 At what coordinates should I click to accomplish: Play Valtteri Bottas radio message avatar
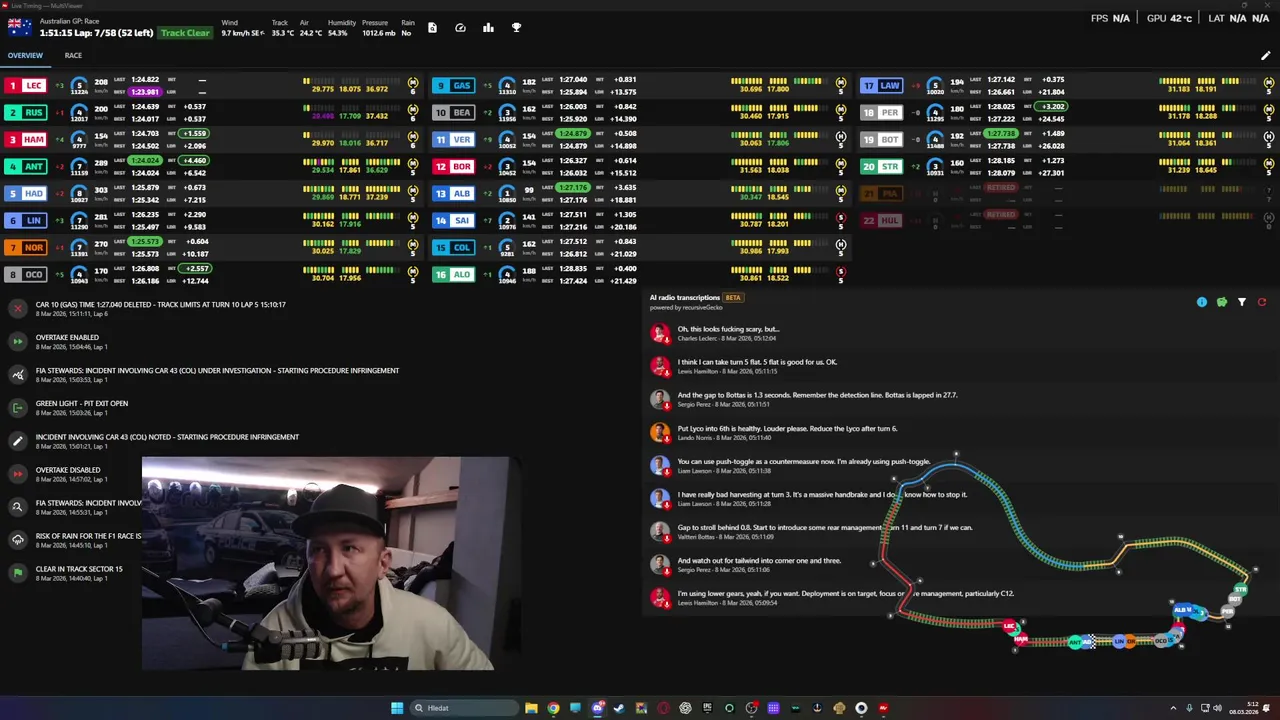(660, 532)
